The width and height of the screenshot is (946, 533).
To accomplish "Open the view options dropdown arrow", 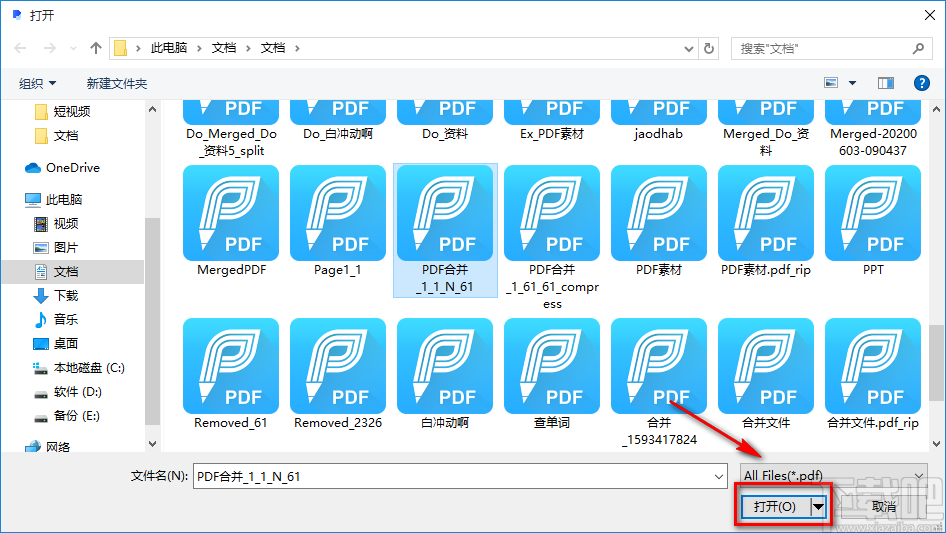I will [x=852, y=83].
